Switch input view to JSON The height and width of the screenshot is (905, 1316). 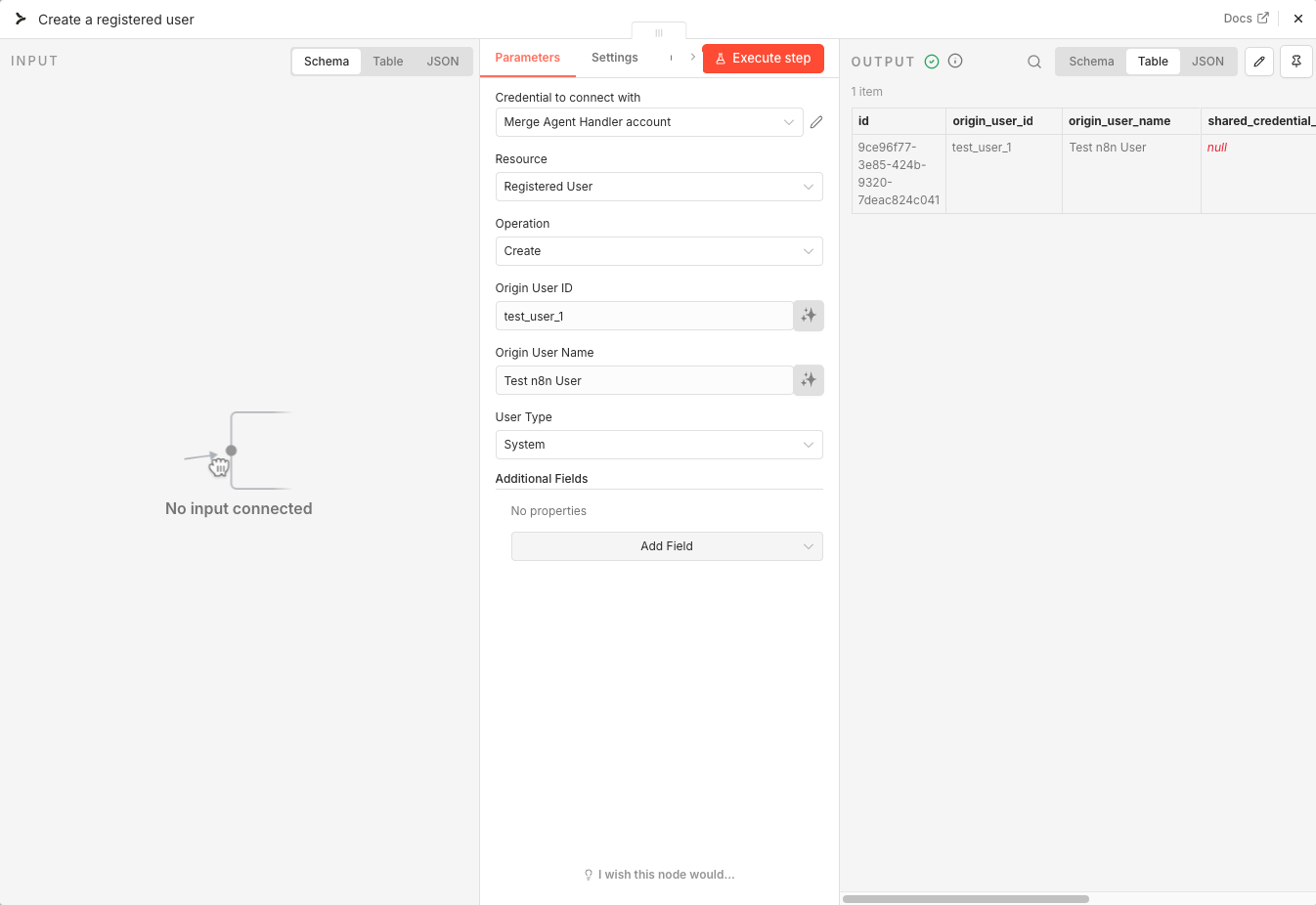pos(443,62)
